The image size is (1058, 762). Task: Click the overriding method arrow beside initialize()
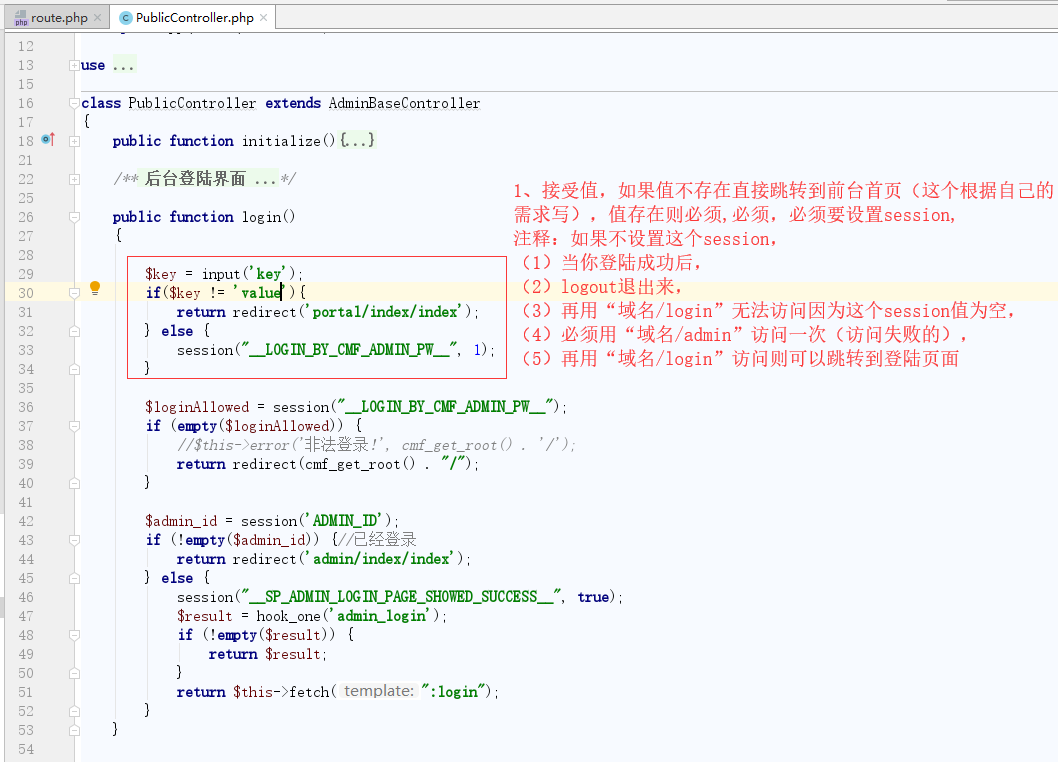pyautogui.click(x=47, y=140)
